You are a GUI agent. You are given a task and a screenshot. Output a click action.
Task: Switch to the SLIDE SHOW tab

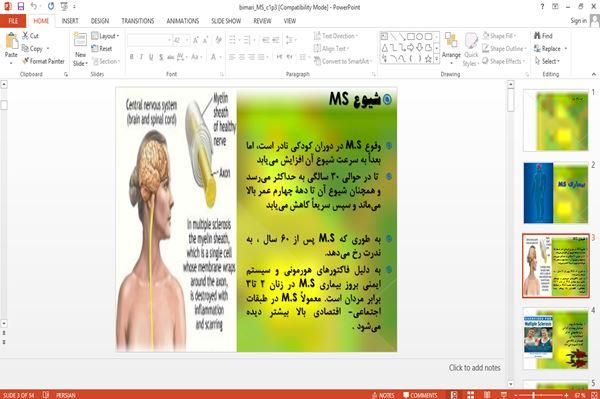(x=226, y=21)
